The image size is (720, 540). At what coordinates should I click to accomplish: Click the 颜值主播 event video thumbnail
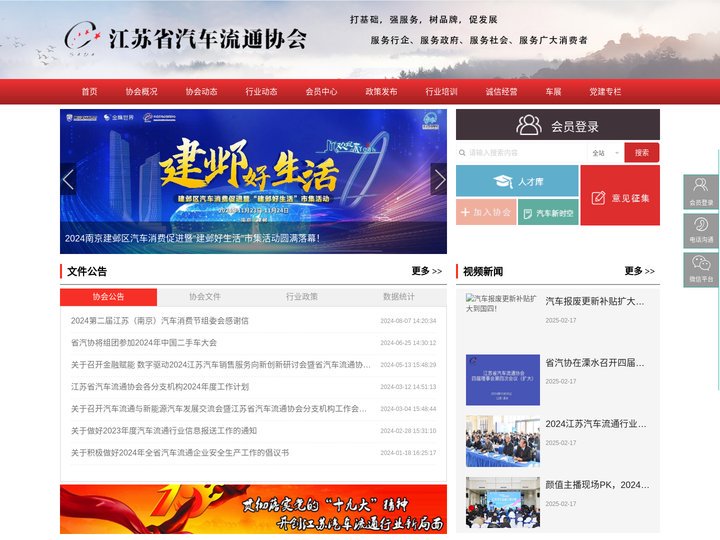(502, 502)
